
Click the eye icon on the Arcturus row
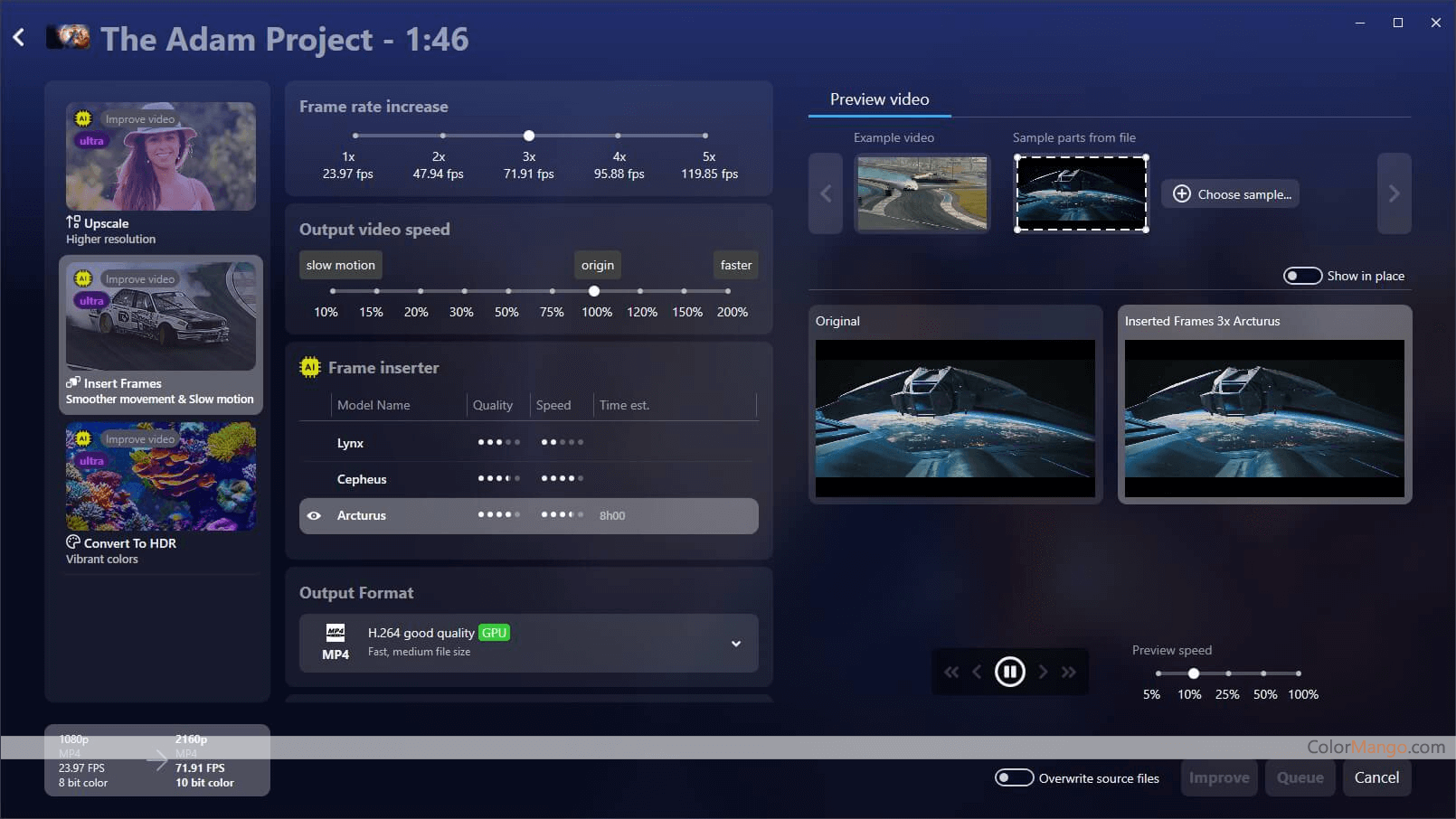tap(314, 516)
